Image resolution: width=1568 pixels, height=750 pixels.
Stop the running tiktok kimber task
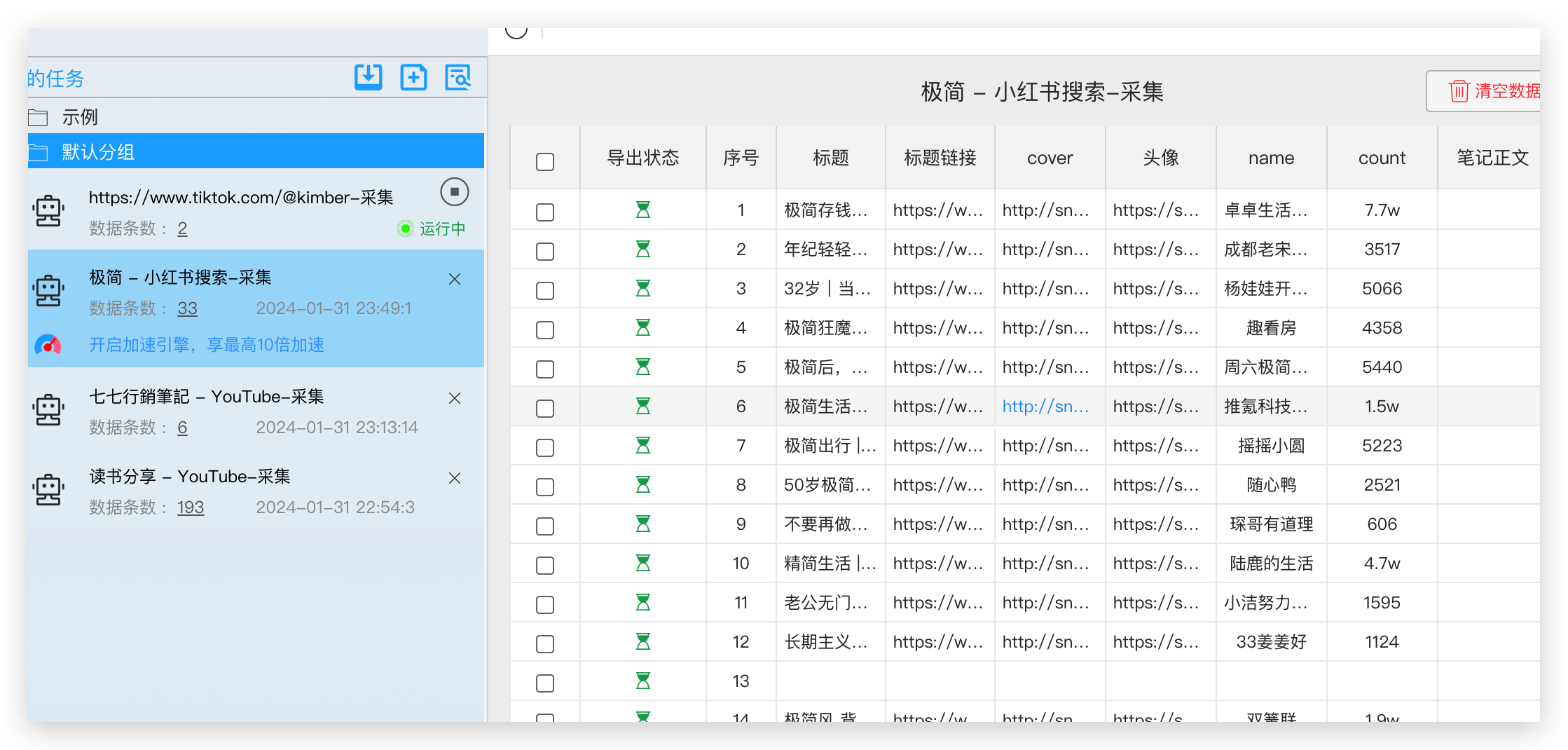454,192
